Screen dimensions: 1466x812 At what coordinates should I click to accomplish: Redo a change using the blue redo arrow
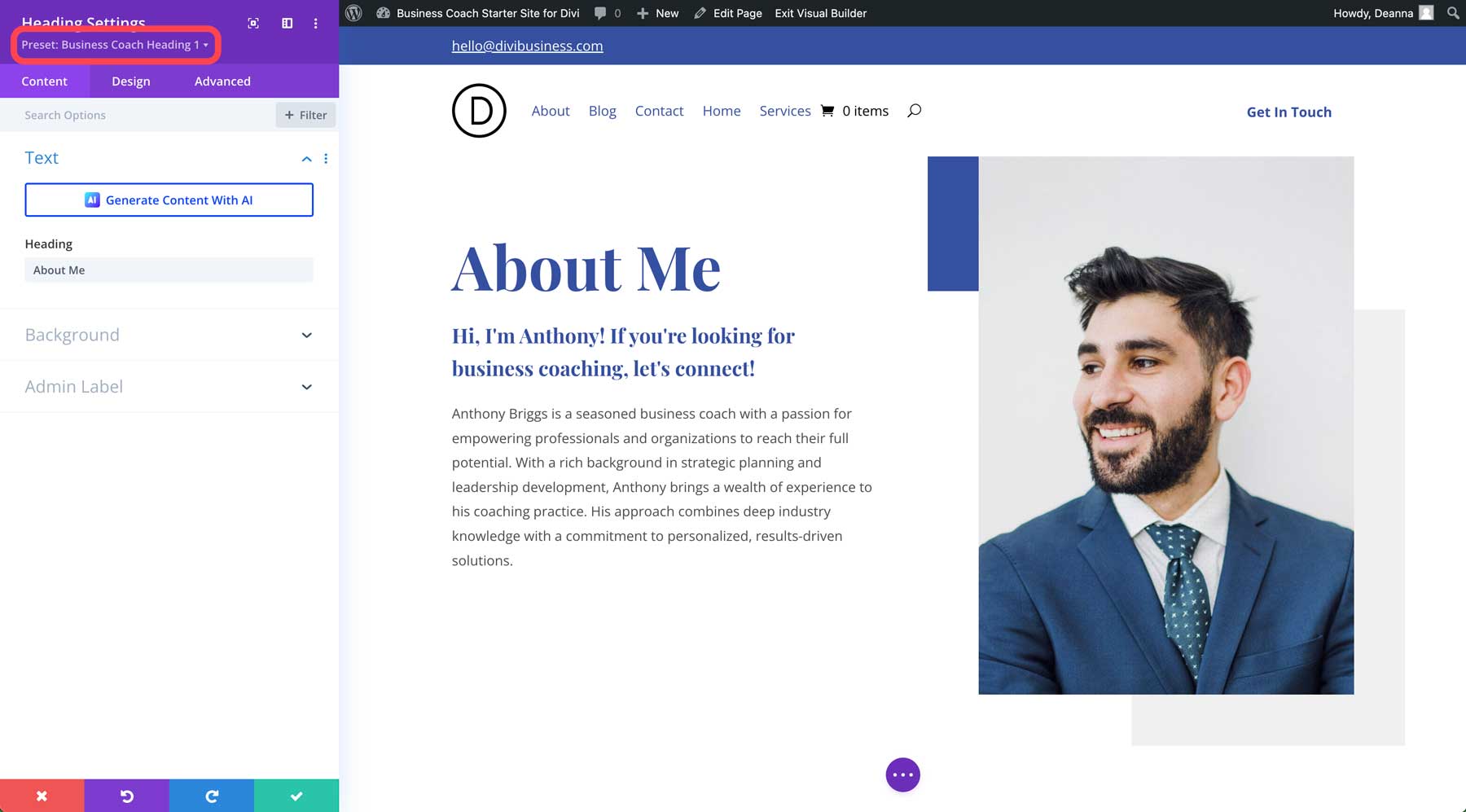point(212,796)
